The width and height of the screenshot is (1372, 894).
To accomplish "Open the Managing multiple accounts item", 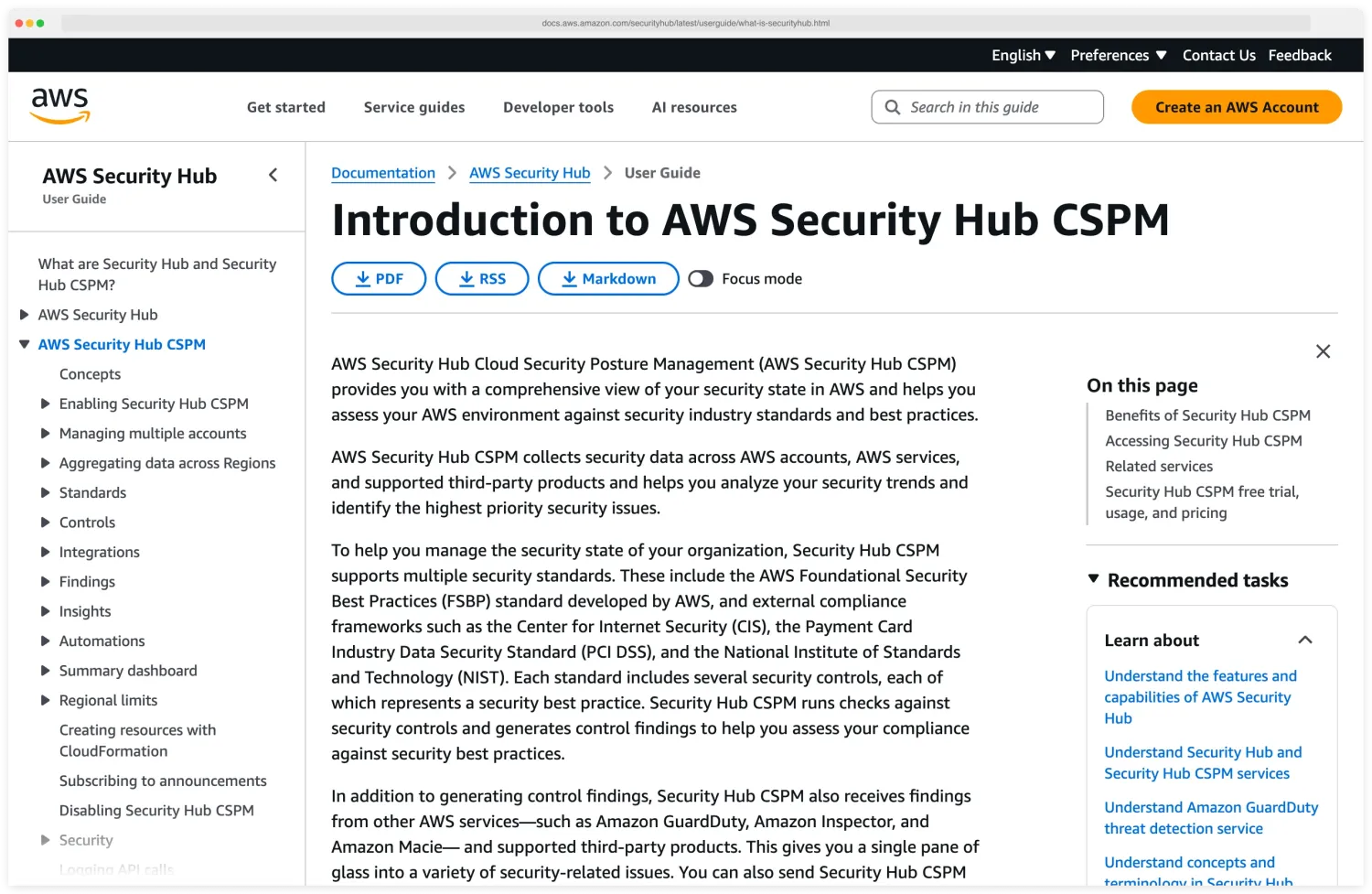I will 153,434.
